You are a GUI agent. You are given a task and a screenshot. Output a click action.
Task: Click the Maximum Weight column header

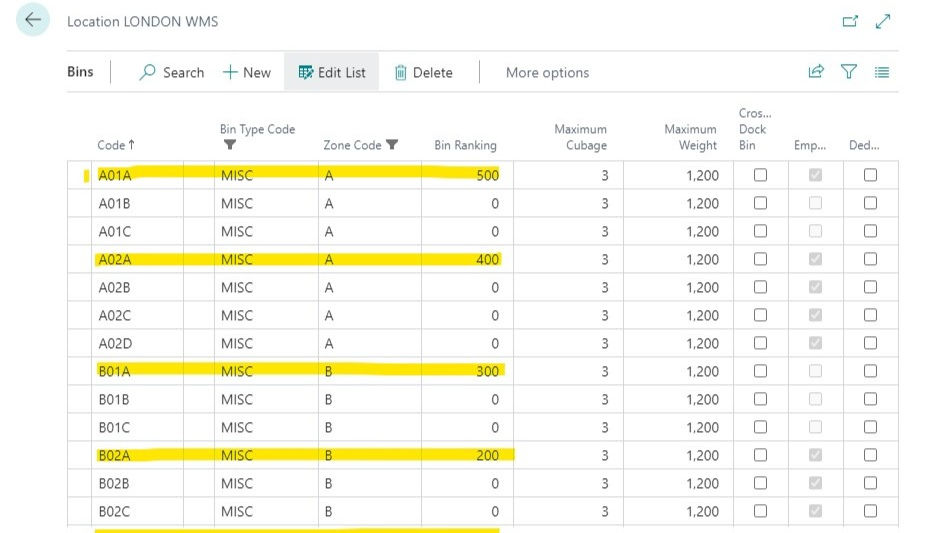click(691, 137)
